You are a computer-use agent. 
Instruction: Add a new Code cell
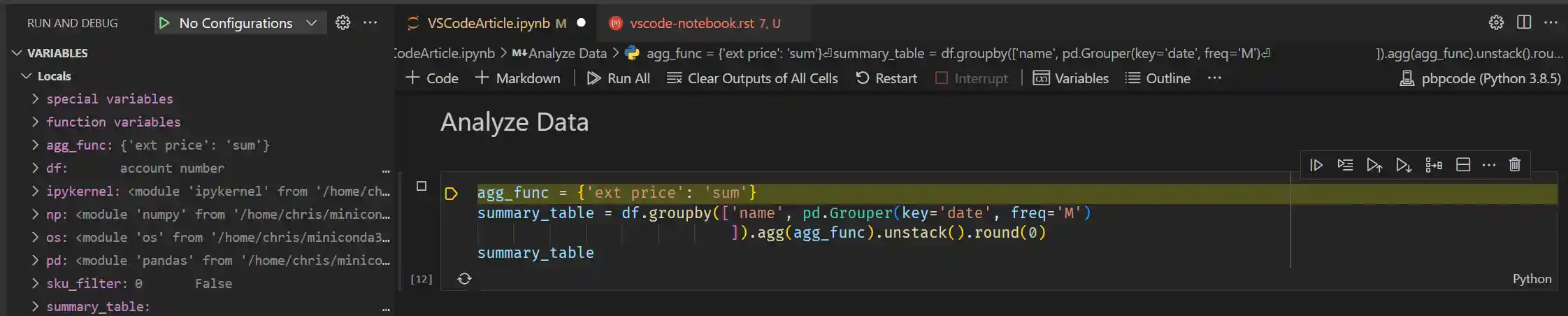tap(432, 78)
